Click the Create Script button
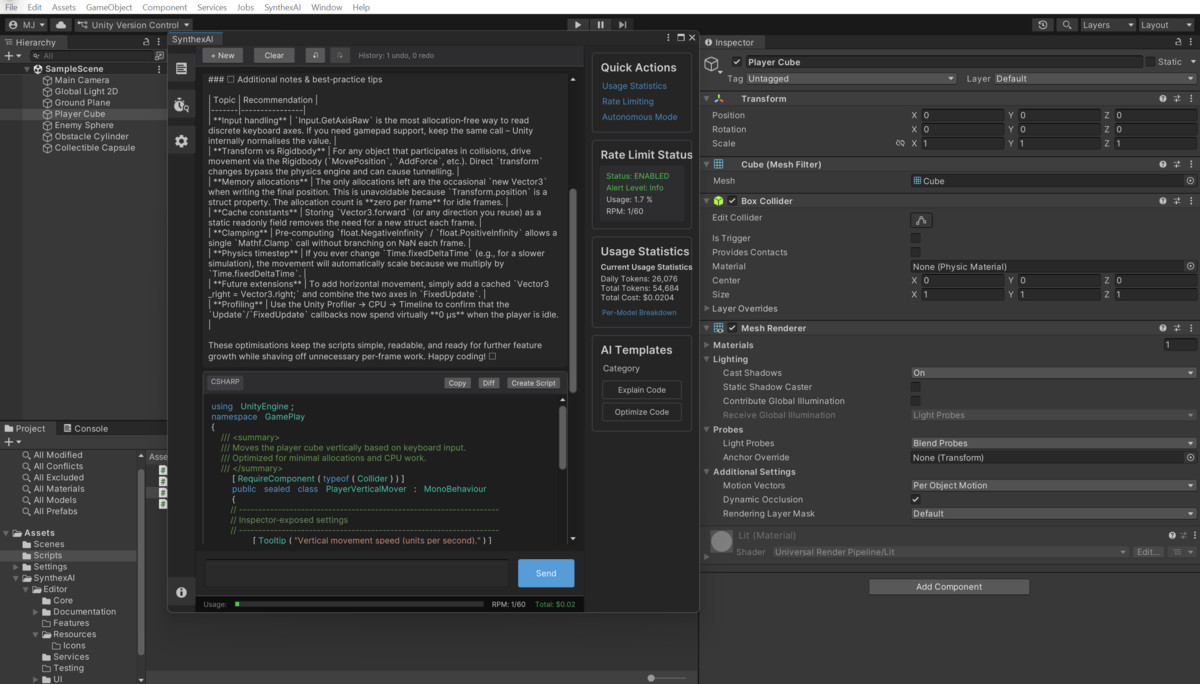This screenshot has height=684, width=1200. tap(533, 383)
